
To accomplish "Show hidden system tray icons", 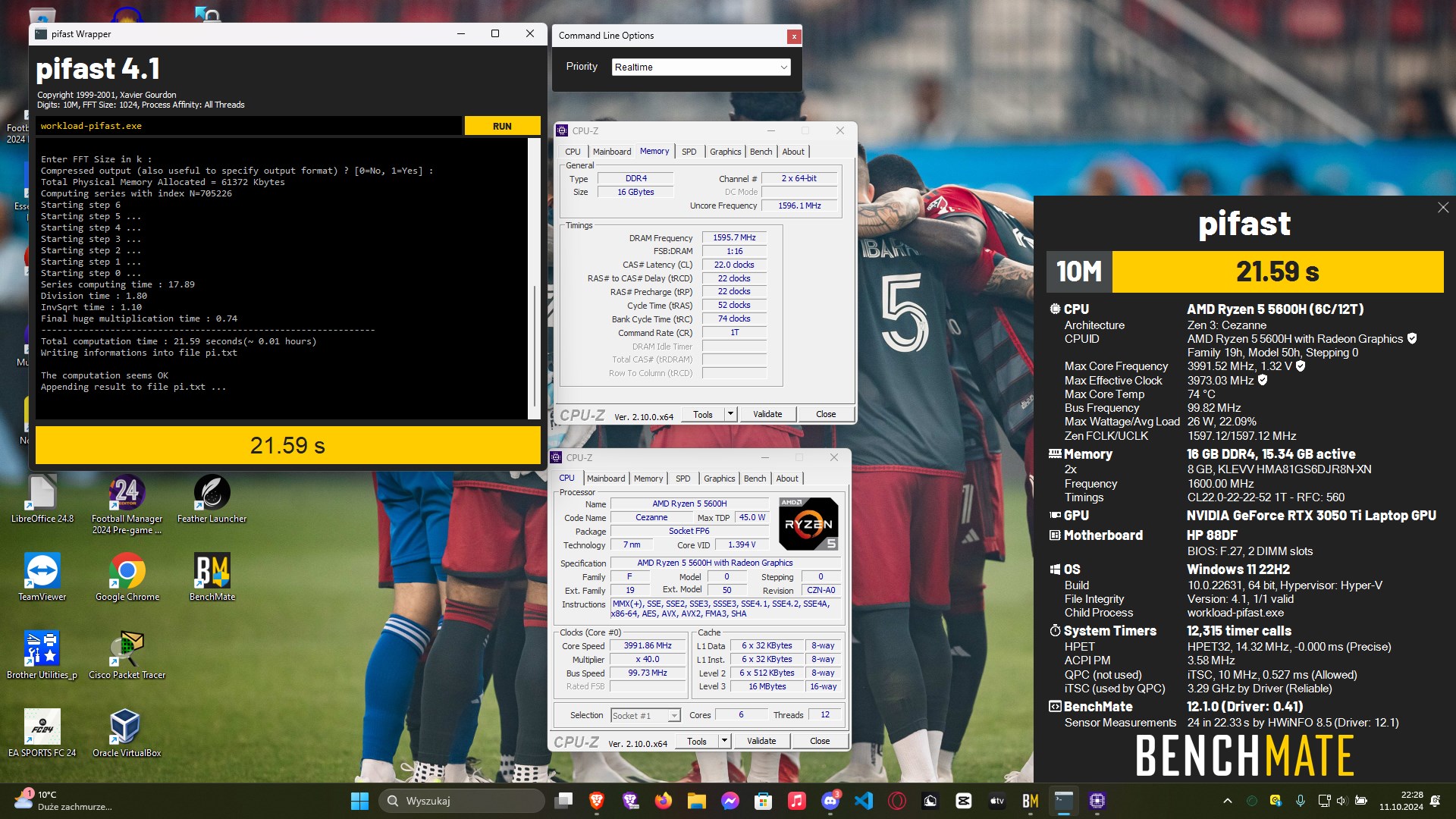I will [x=1228, y=801].
